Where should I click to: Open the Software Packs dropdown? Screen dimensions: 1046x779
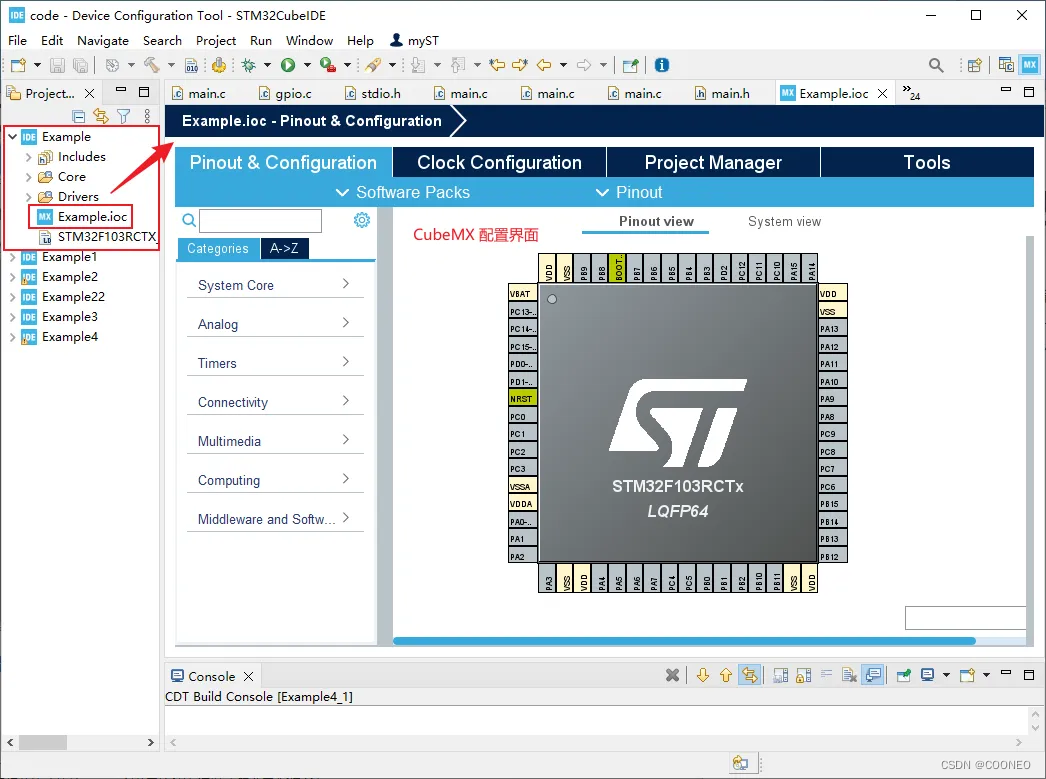point(403,192)
